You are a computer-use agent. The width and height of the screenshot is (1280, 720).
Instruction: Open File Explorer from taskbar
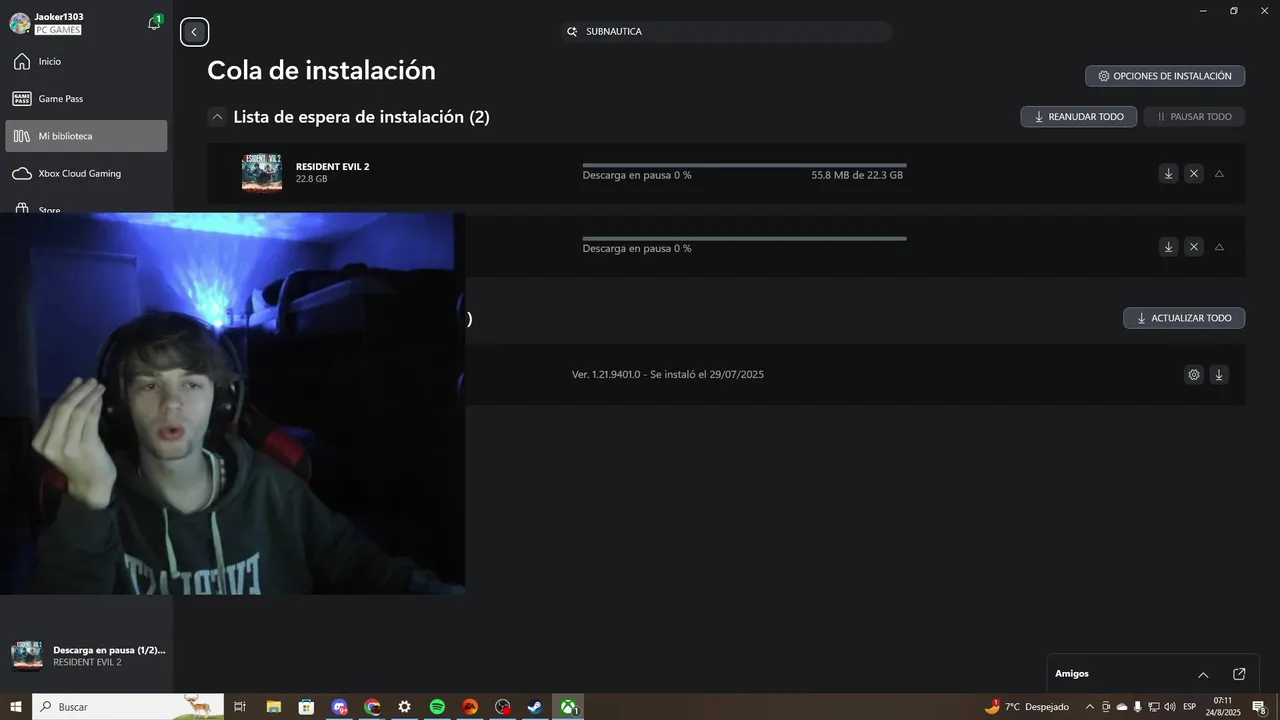(273, 707)
